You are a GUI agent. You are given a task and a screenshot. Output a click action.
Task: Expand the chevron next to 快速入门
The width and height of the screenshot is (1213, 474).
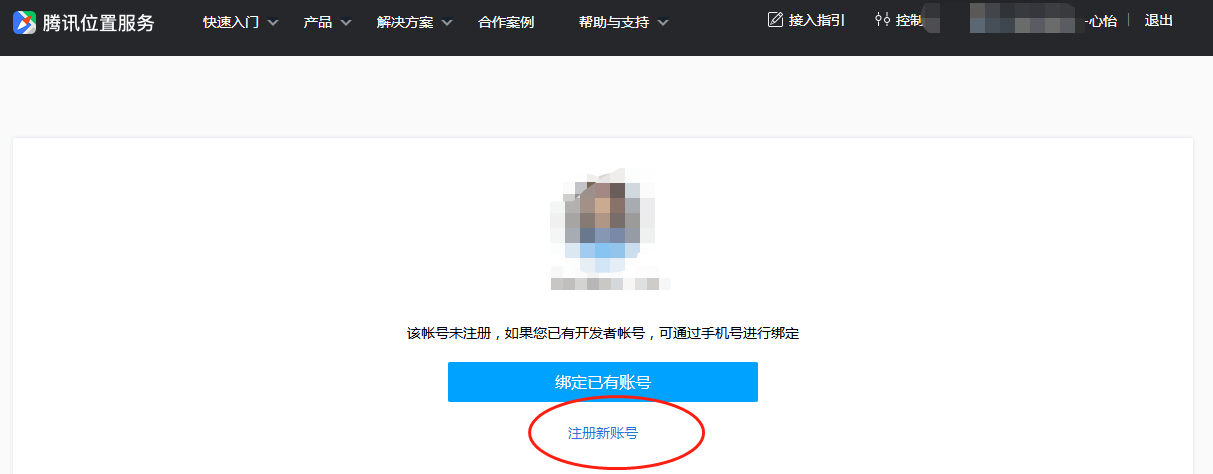[x=273, y=22]
